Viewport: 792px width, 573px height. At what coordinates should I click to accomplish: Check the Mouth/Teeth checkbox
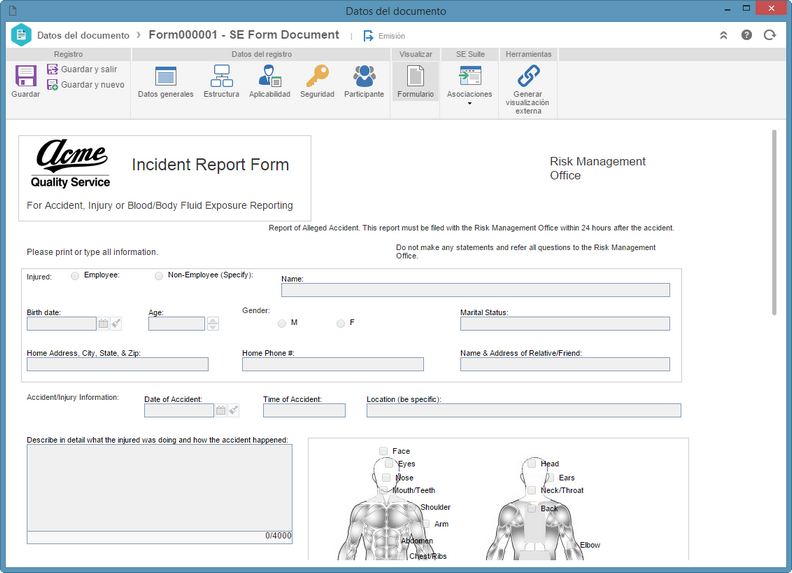coord(383,490)
